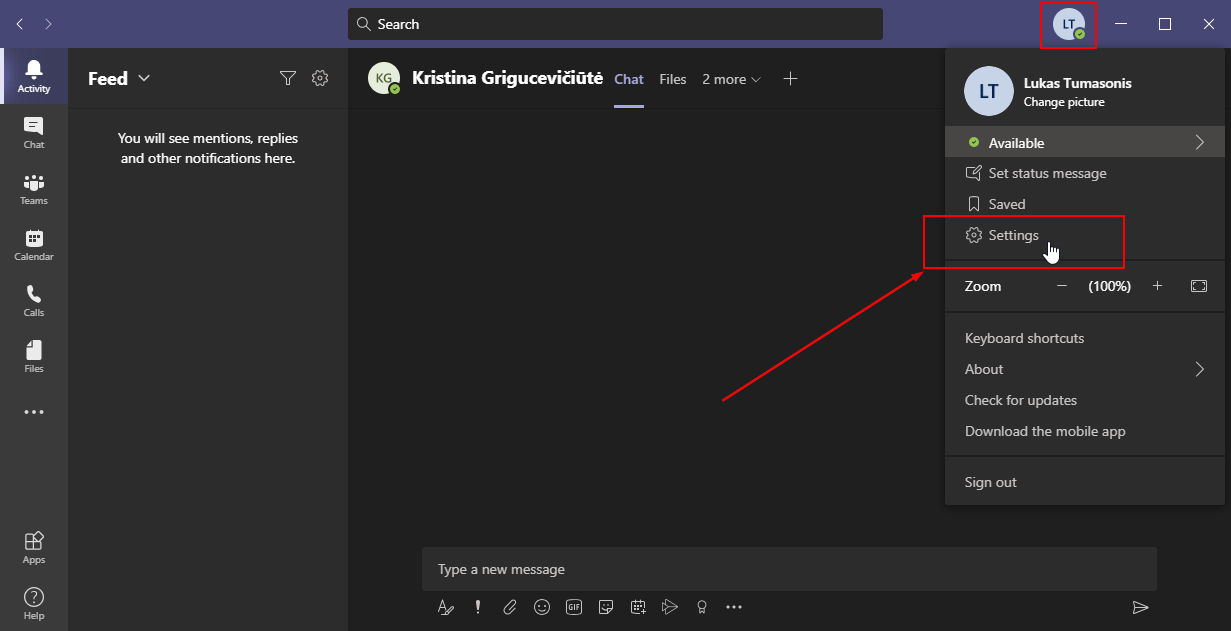Navigate back with the left arrow
1231x631 pixels.
click(19, 24)
